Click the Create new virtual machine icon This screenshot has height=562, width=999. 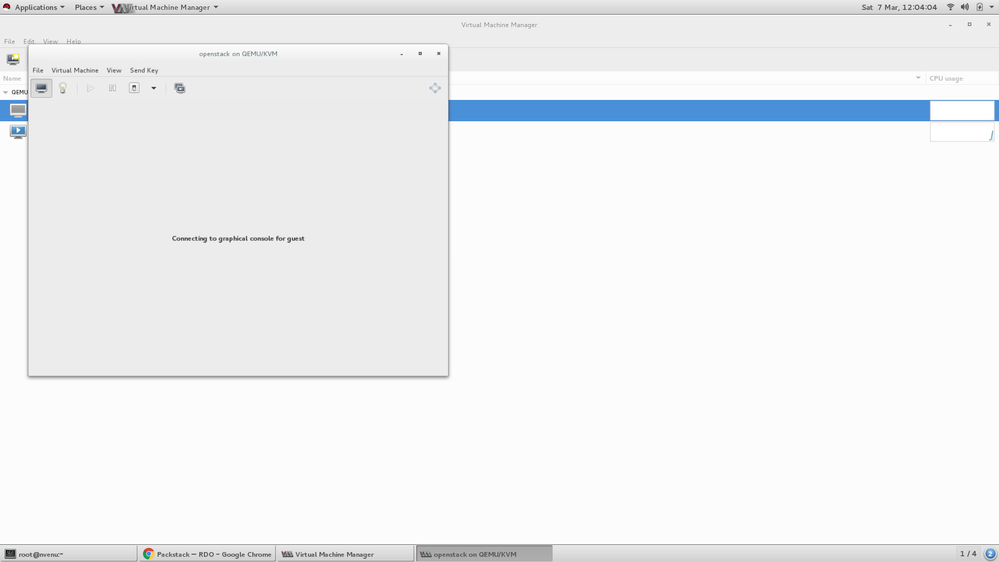click(x=13, y=60)
